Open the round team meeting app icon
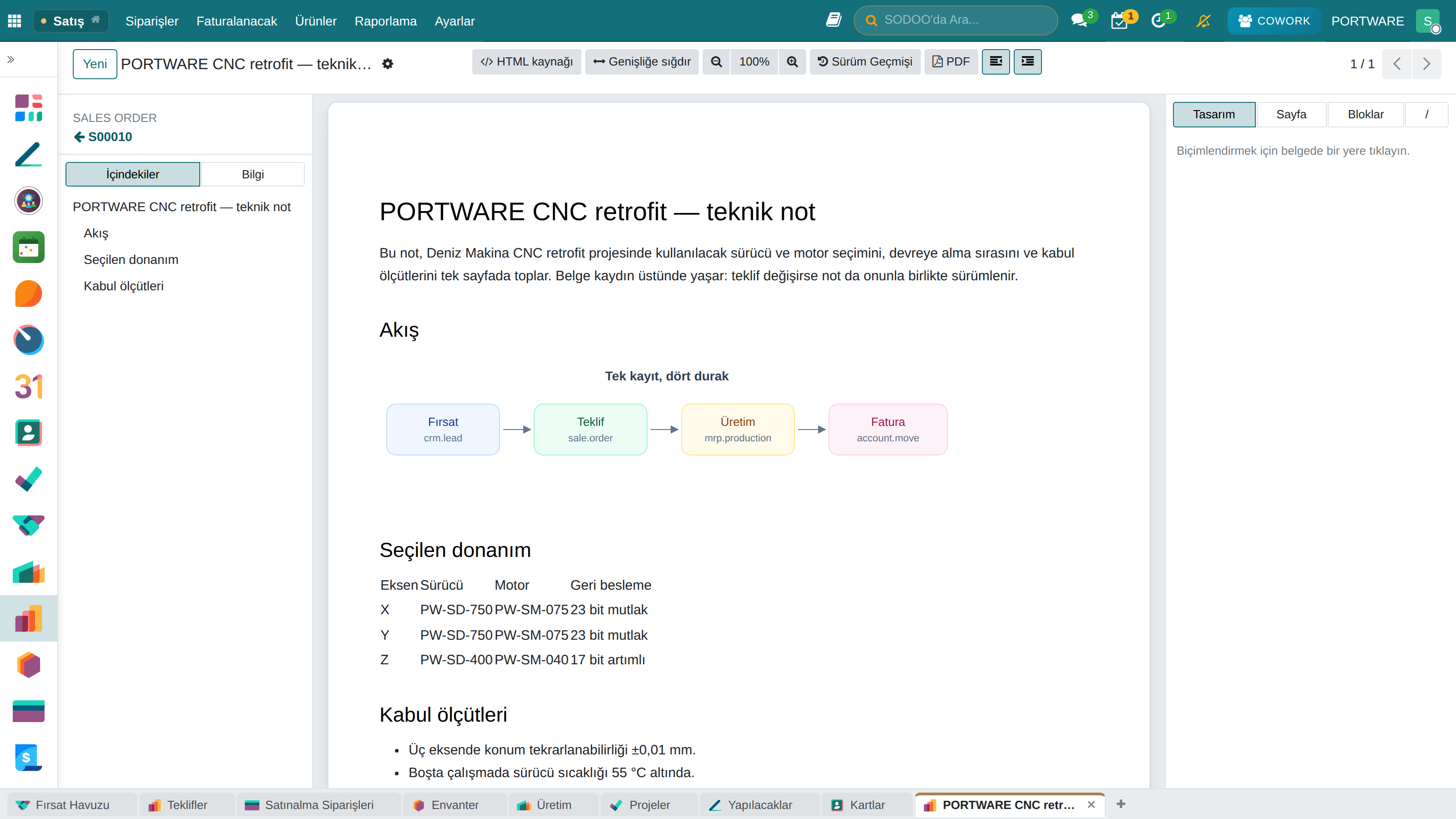Image resolution: width=1456 pixels, height=819 pixels. point(28,201)
